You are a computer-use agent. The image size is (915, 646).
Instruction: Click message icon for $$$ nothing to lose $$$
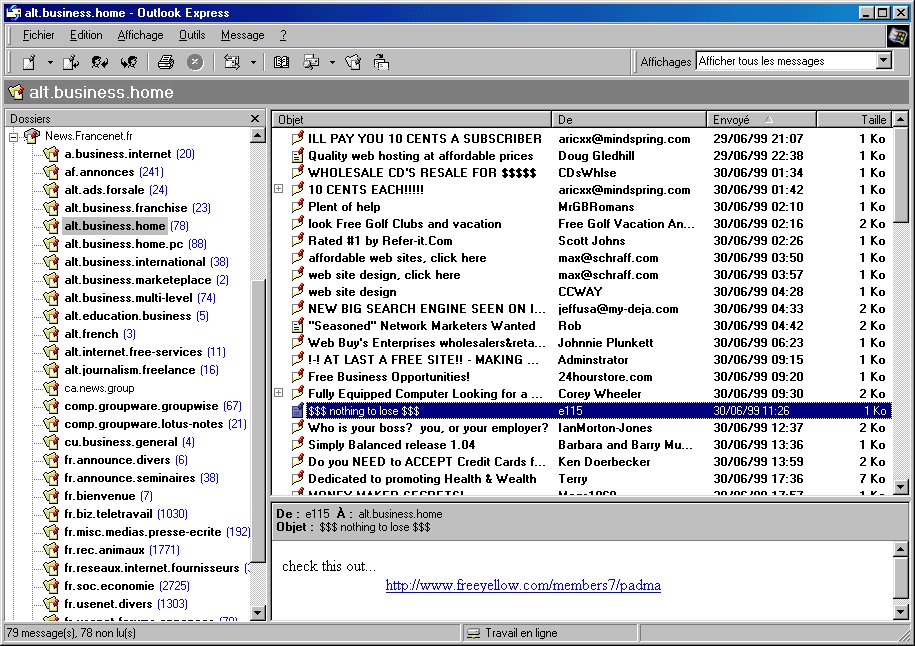point(298,411)
